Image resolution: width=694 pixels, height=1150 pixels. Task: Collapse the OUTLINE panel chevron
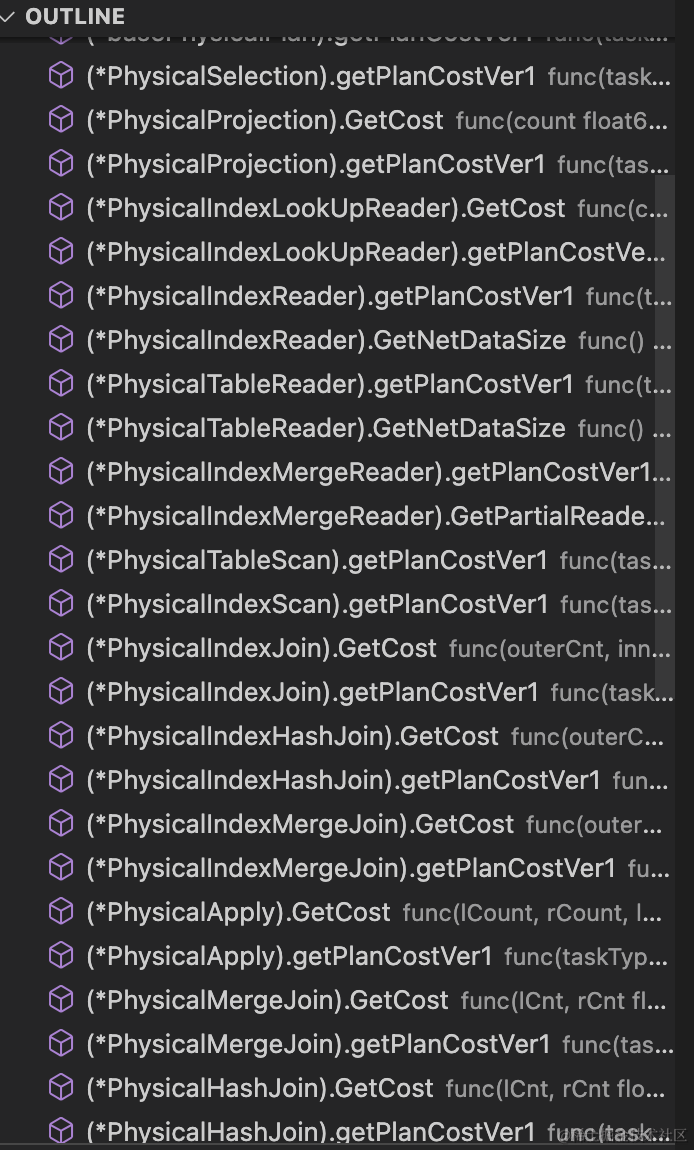pos(9,16)
